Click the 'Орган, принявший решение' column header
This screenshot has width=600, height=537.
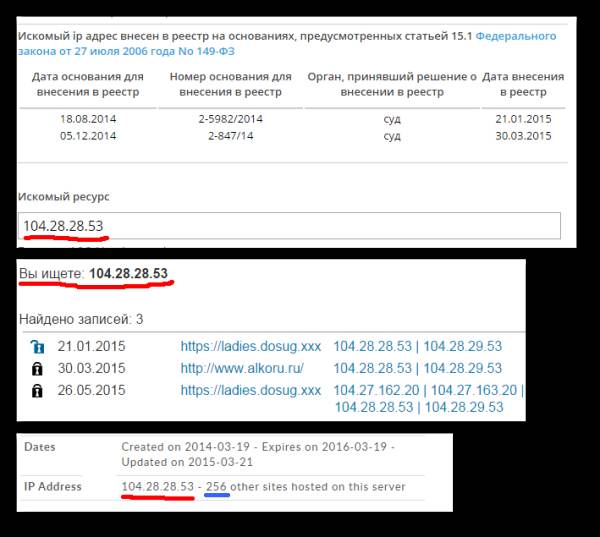(x=392, y=85)
